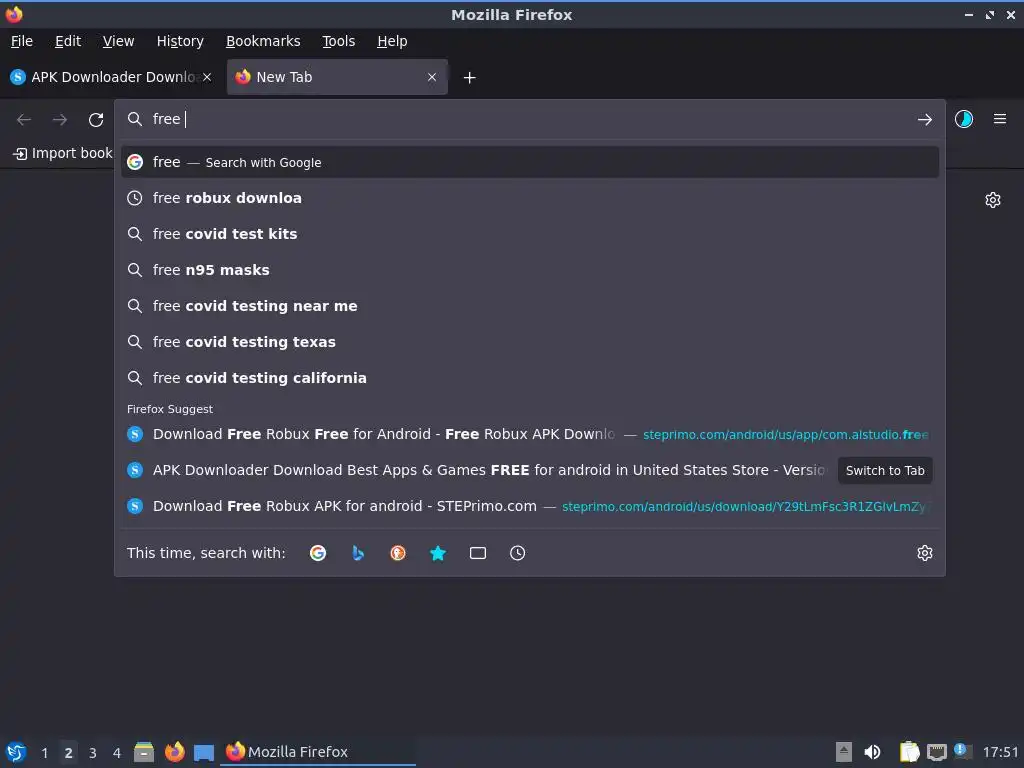Click the show desktop icon in taskbar

coord(204,752)
